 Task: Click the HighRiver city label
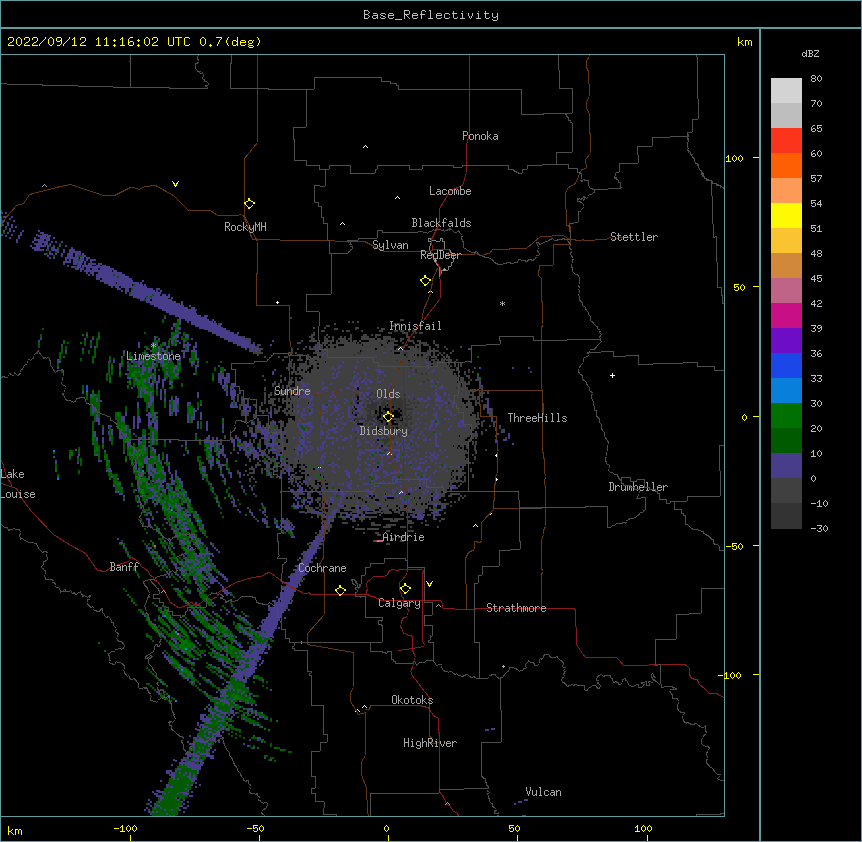pos(430,743)
